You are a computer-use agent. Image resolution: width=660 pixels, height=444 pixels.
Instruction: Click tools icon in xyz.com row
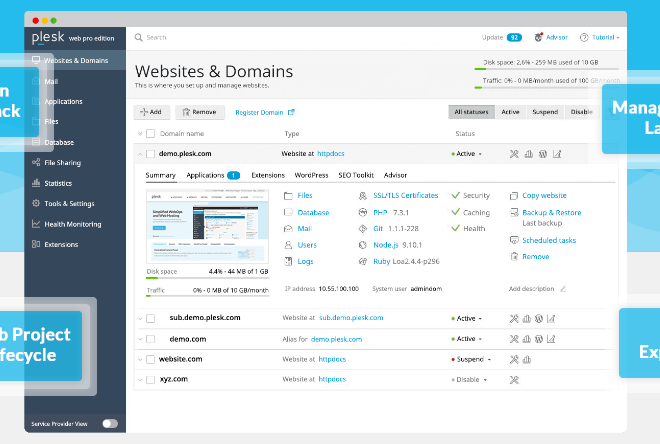pyautogui.click(x=514, y=380)
